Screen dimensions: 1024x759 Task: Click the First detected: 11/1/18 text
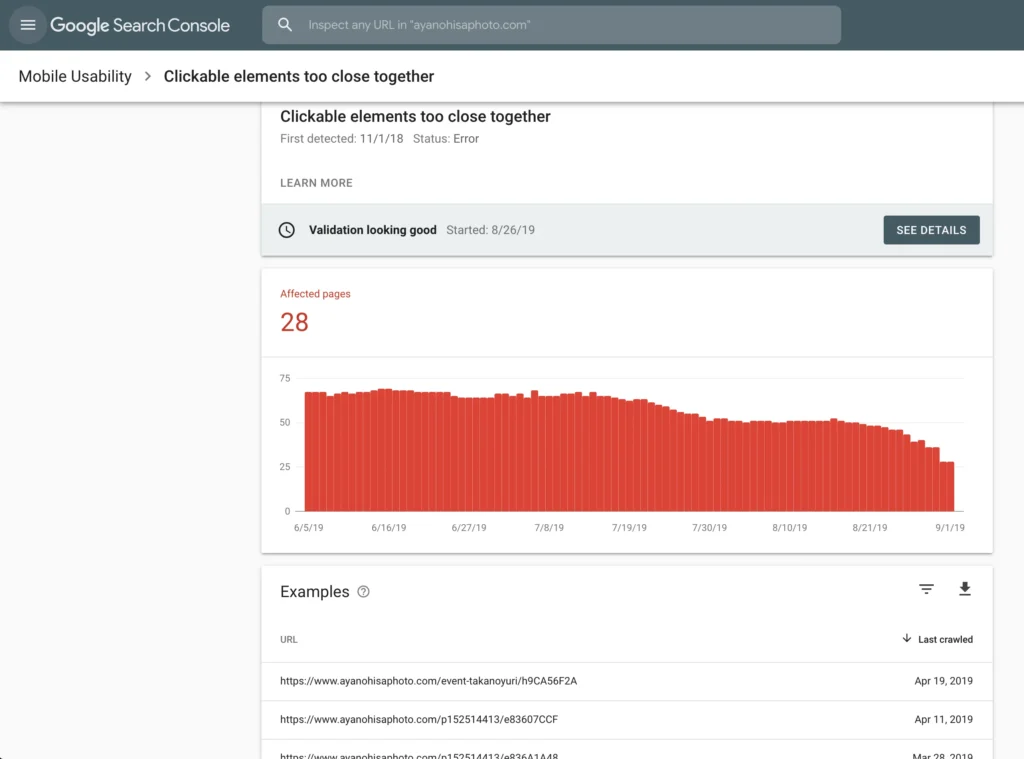point(342,139)
